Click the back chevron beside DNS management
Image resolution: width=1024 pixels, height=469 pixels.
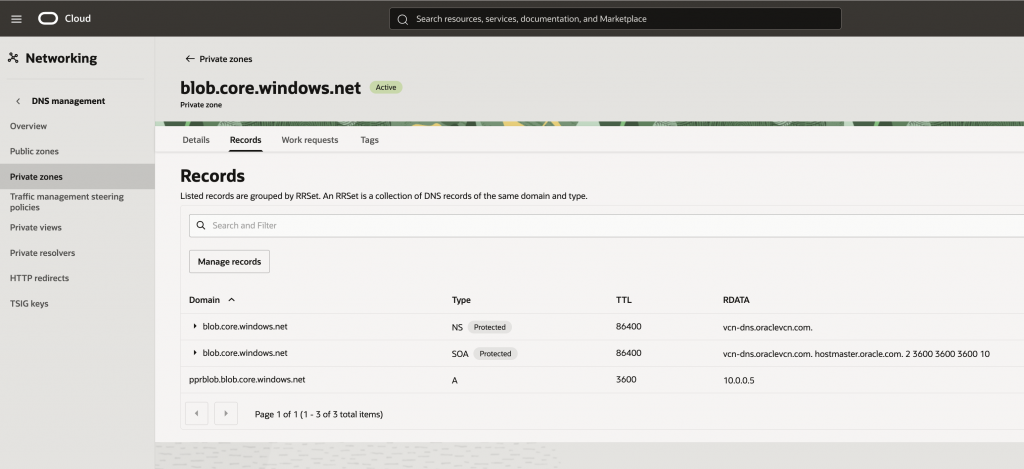point(18,101)
